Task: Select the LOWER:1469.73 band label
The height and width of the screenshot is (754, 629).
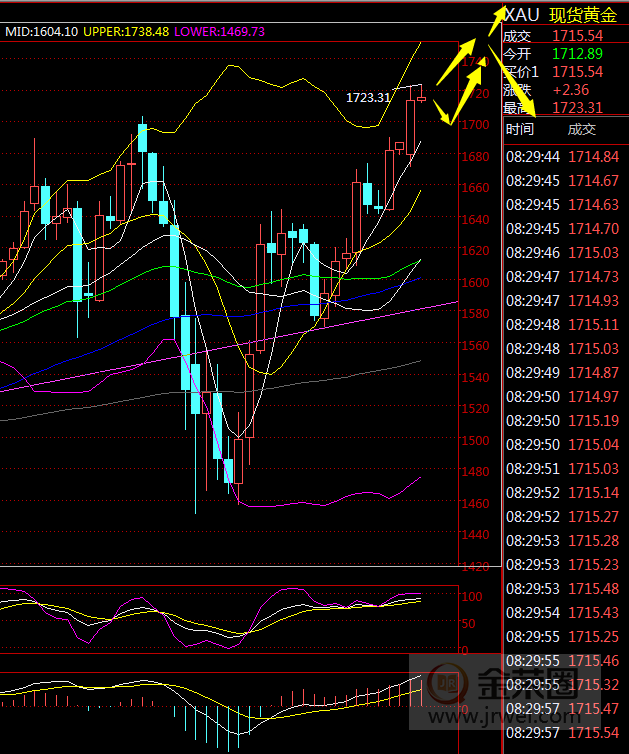Action: point(221,32)
